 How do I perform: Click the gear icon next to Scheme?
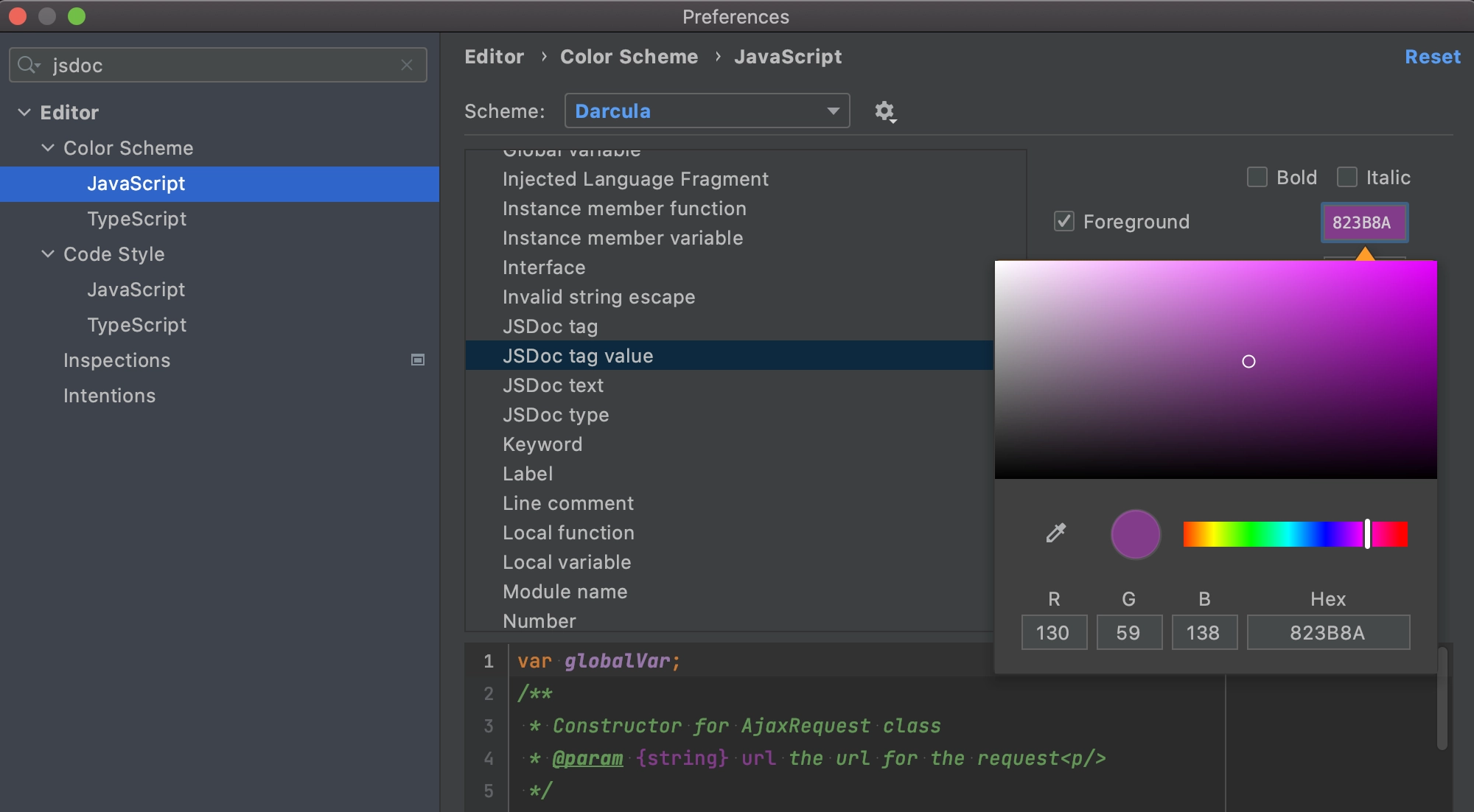coord(883,110)
